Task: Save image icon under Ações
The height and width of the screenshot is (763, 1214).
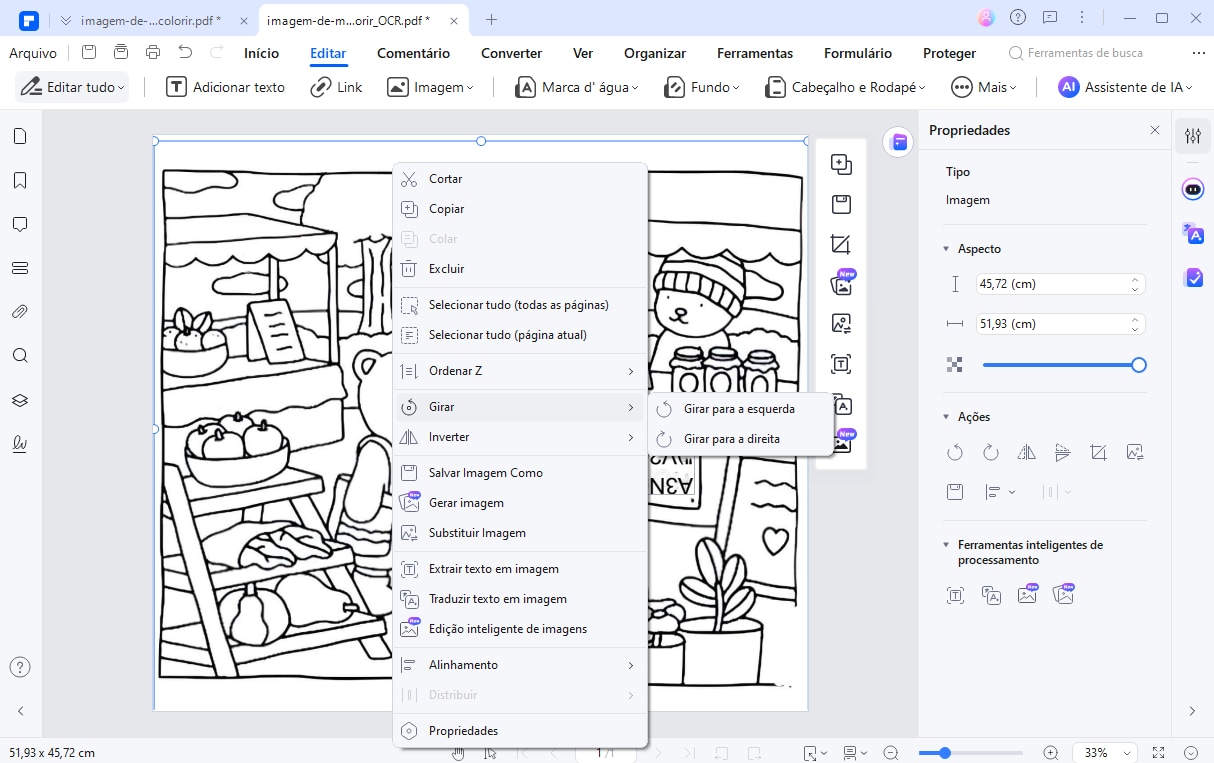Action: [955, 492]
